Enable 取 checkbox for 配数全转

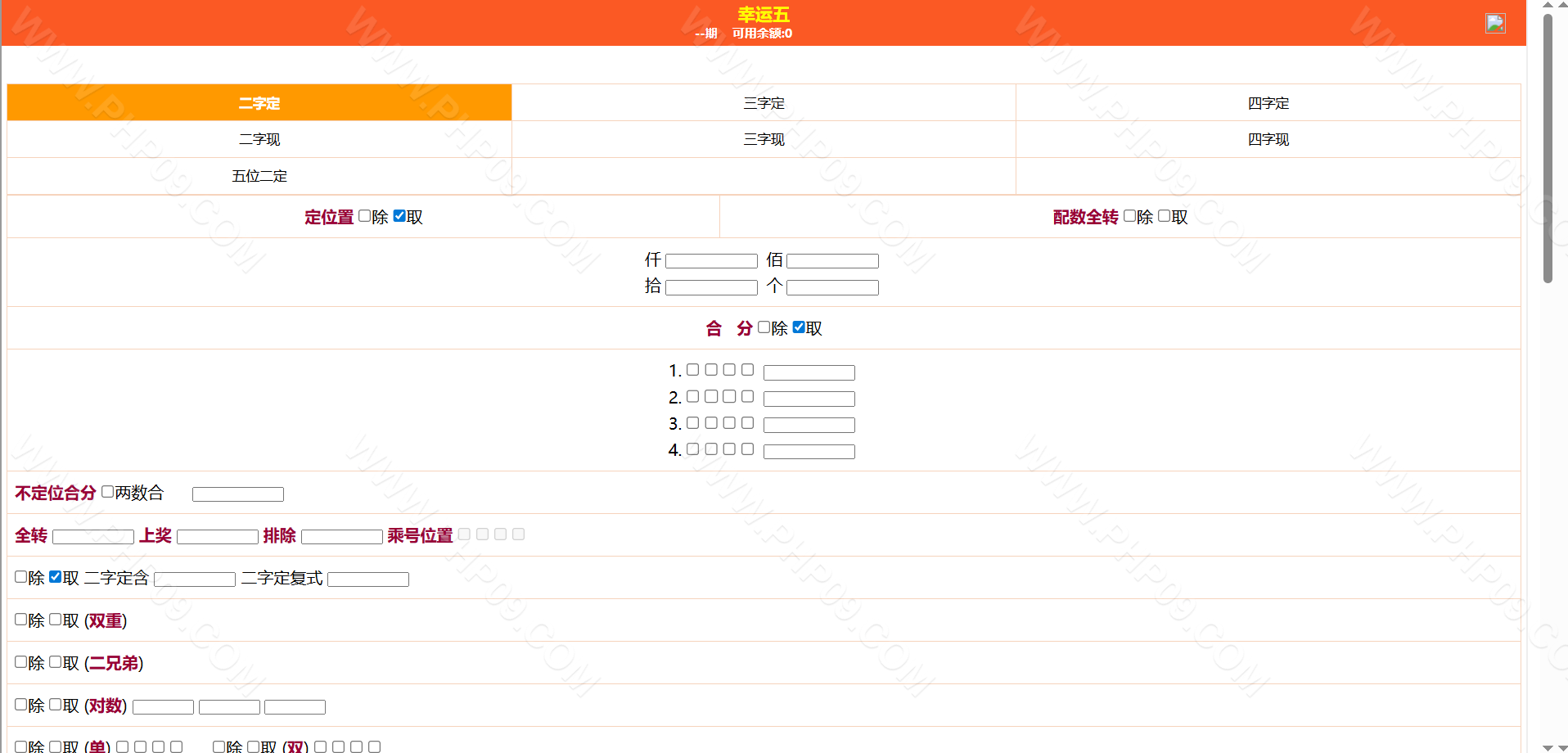click(x=1164, y=216)
